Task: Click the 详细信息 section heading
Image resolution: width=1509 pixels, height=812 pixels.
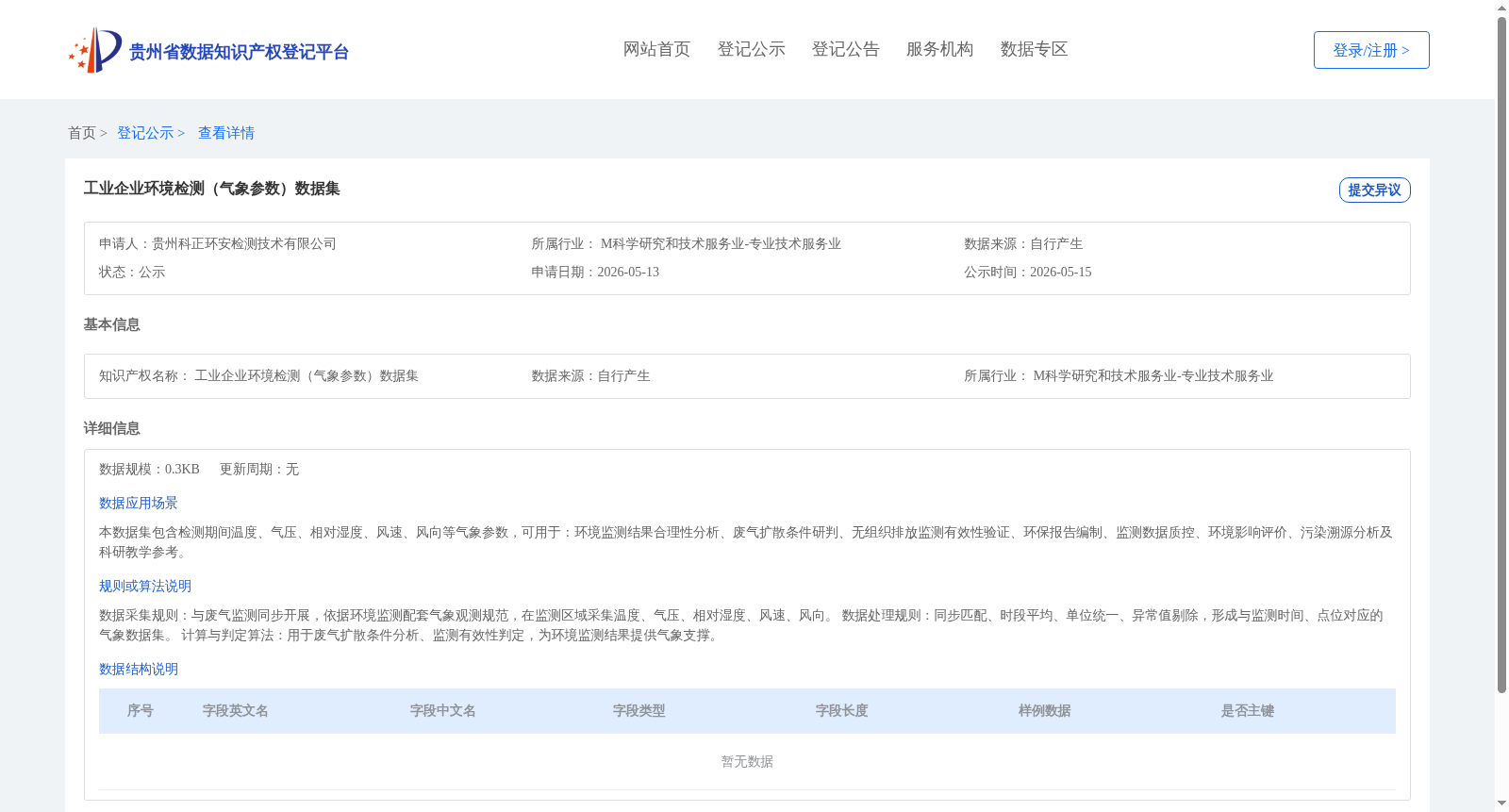Action: click(112, 428)
